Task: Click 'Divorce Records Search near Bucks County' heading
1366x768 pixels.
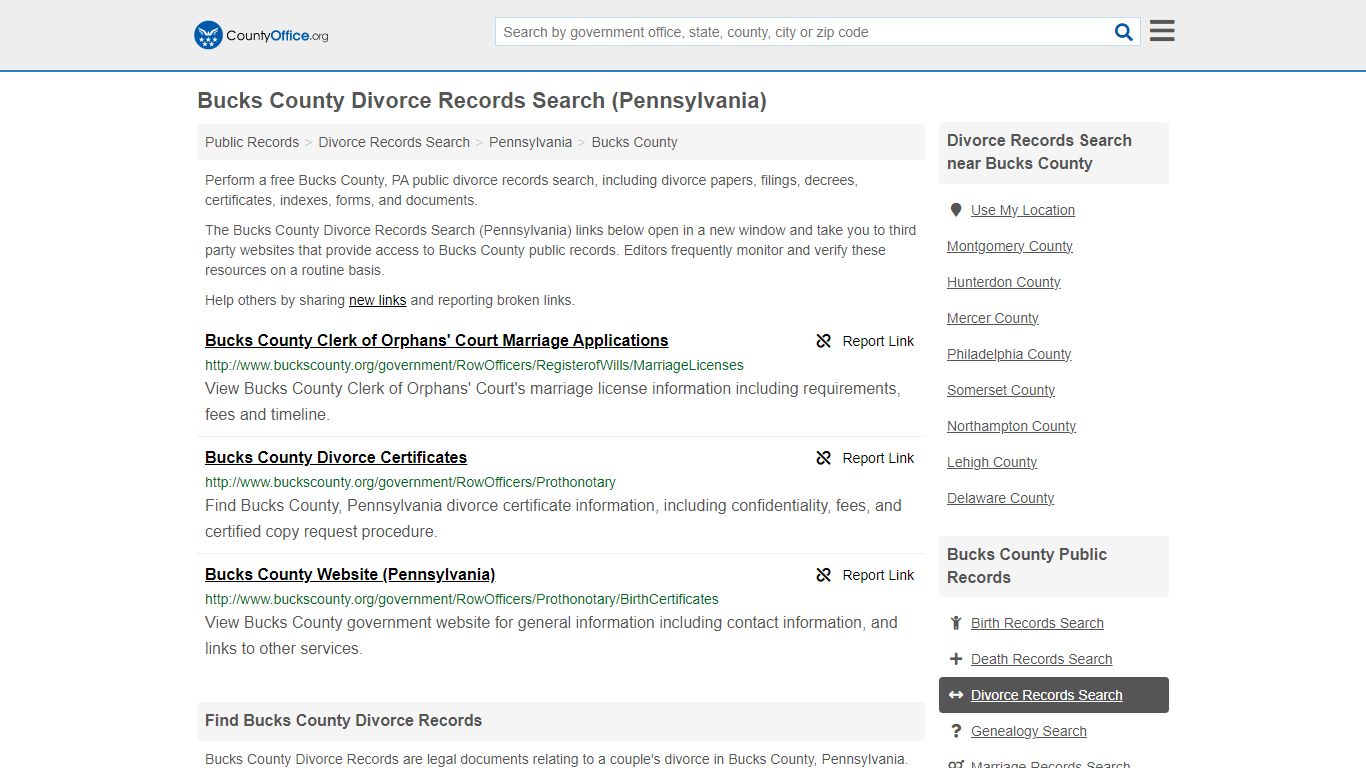Action: (x=1039, y=152)
